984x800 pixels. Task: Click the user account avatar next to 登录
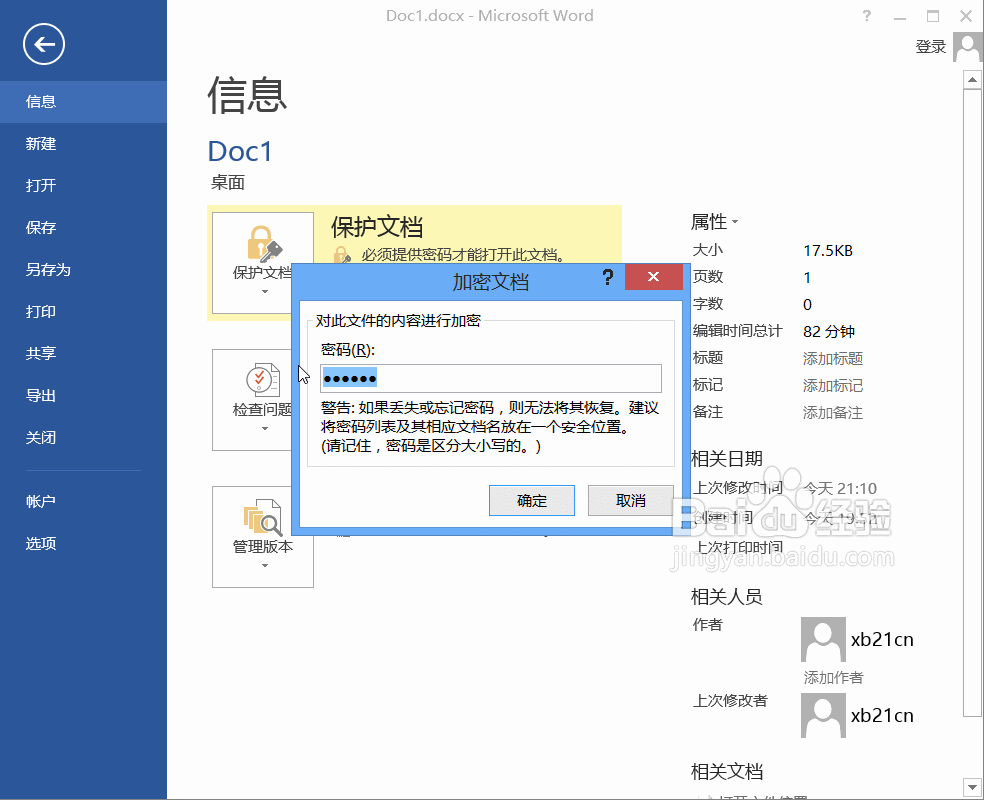(966, 47)
